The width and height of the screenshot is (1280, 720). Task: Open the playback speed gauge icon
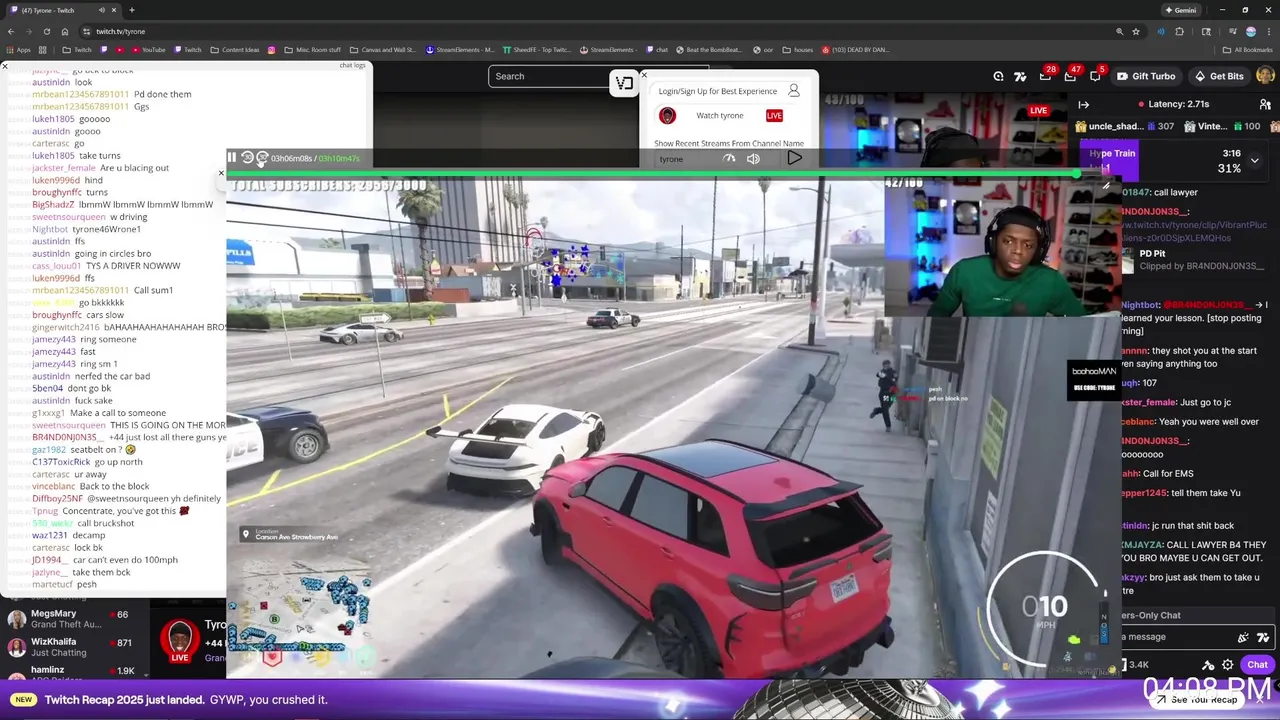(729, 158)
